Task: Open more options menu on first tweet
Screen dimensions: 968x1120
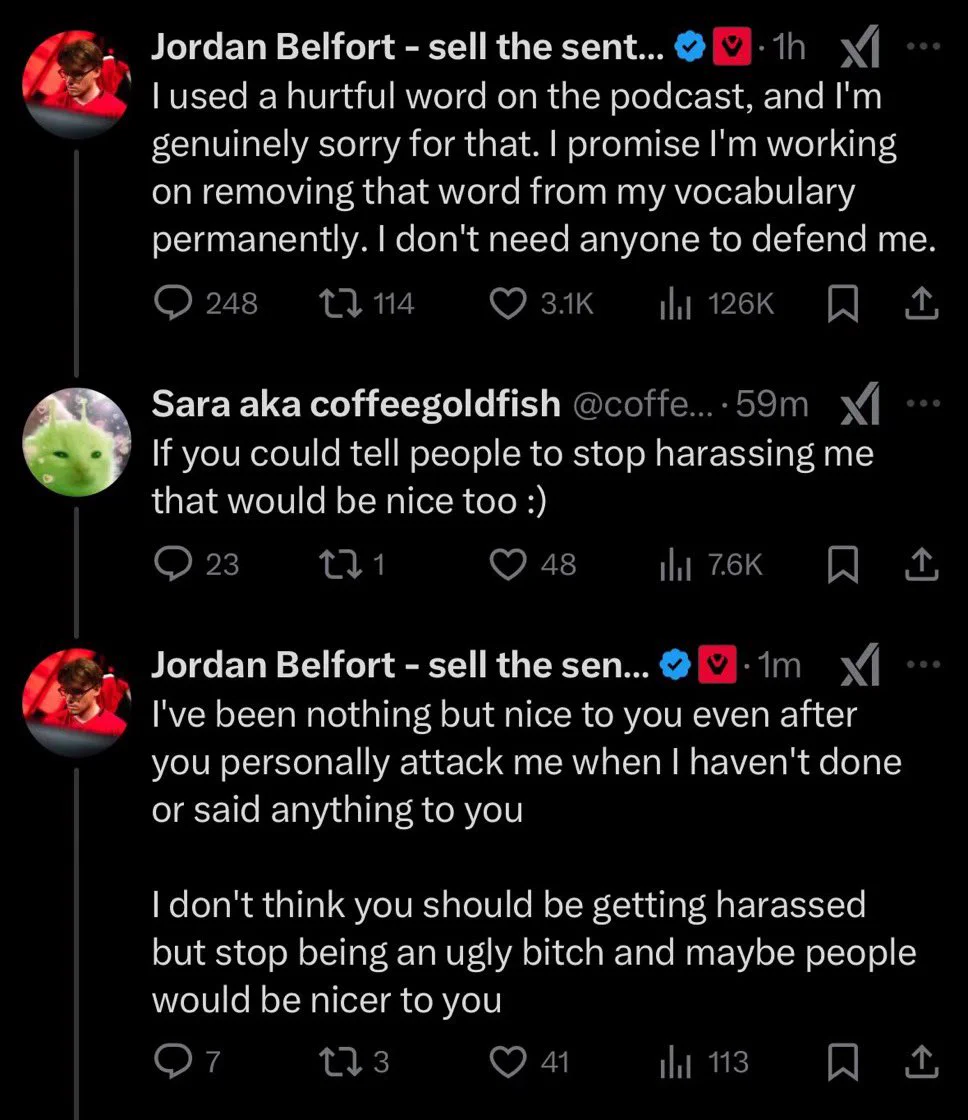Action: [x=924, y=46]
